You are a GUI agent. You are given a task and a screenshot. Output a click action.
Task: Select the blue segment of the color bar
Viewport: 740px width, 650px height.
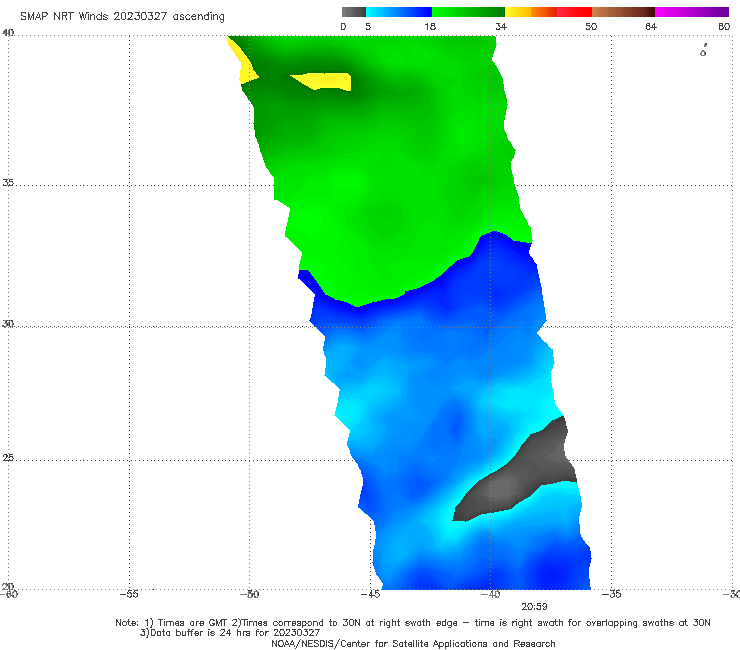pos(399,12)
